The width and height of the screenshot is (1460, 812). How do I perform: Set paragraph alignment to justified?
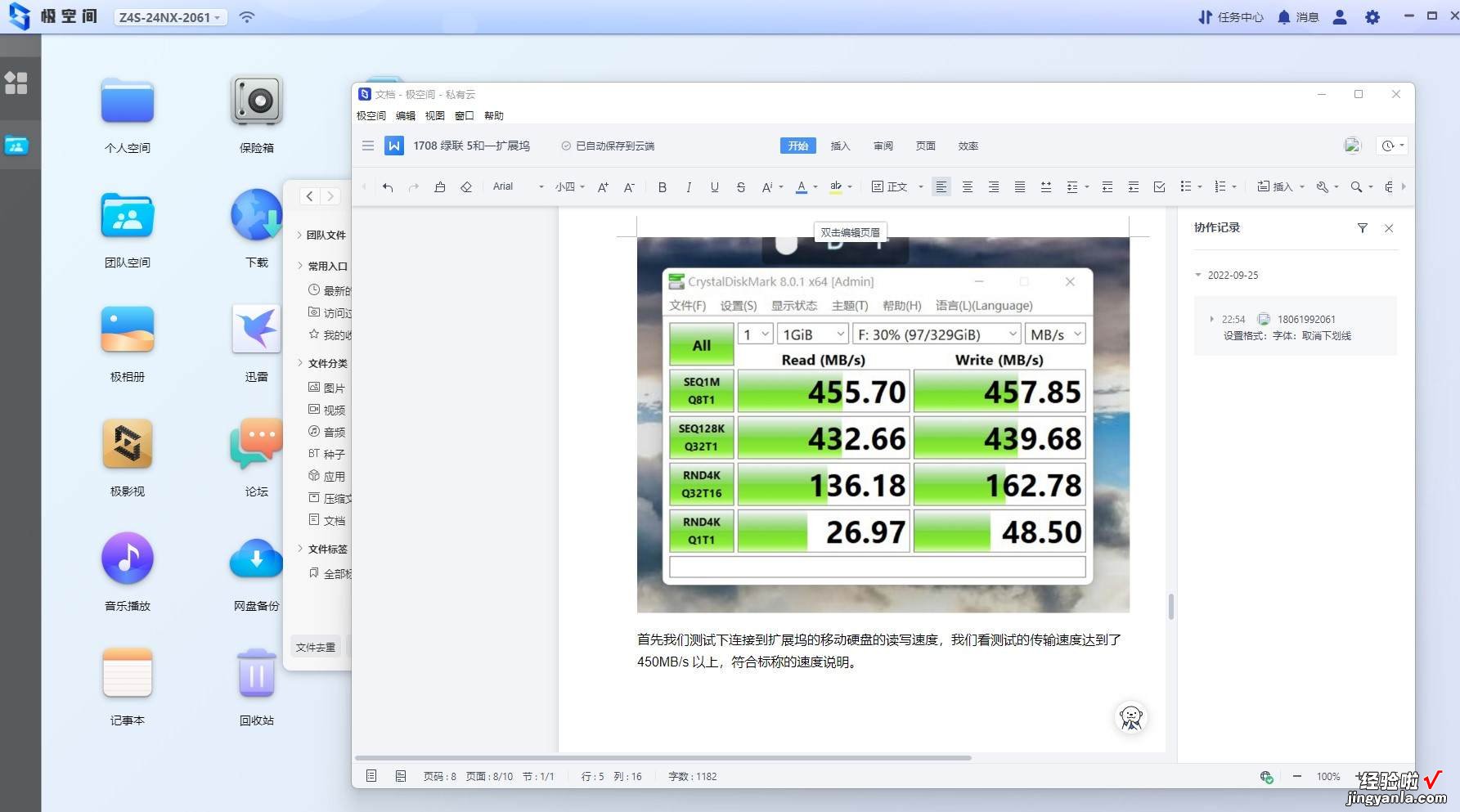click(1020, 187)
